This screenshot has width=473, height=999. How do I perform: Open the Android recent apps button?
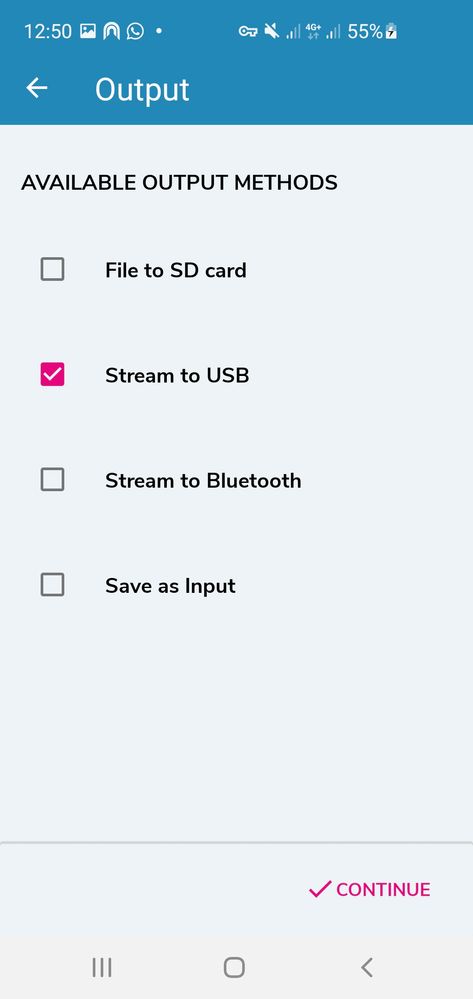(x=102, y=967)
